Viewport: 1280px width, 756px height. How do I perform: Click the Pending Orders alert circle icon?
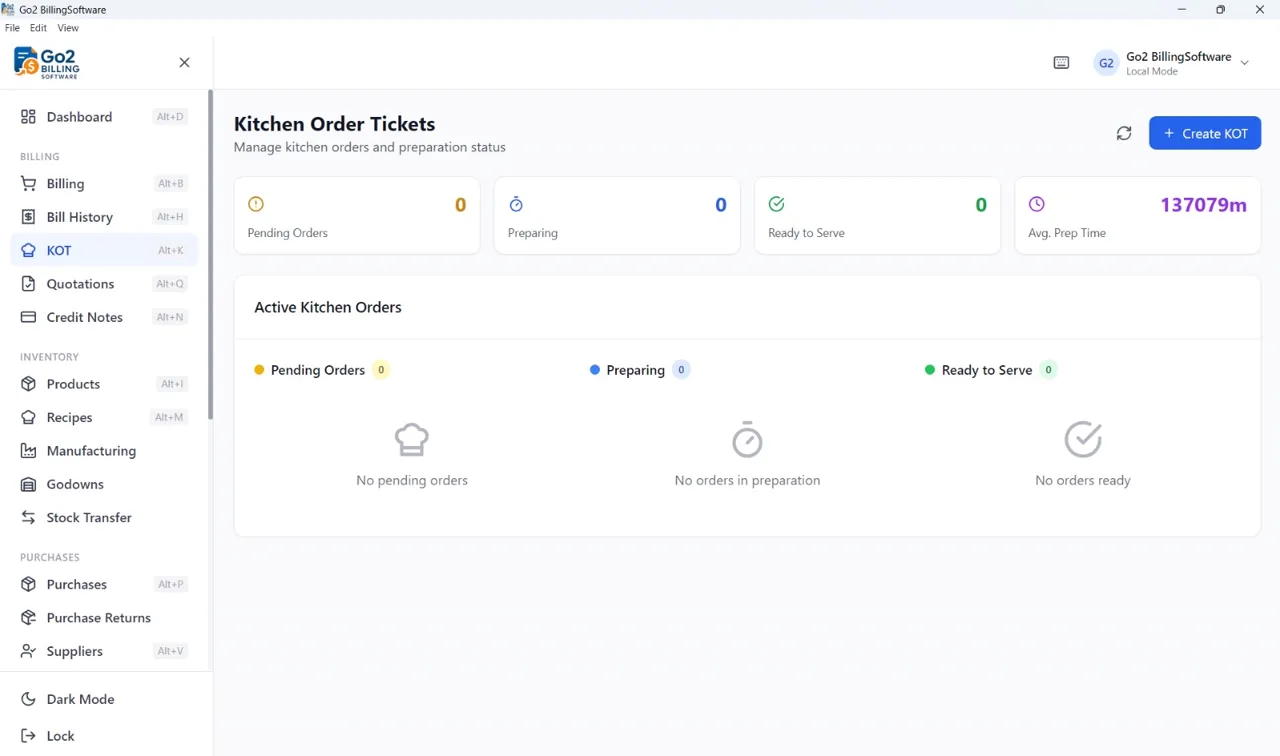tap(256, 204)
